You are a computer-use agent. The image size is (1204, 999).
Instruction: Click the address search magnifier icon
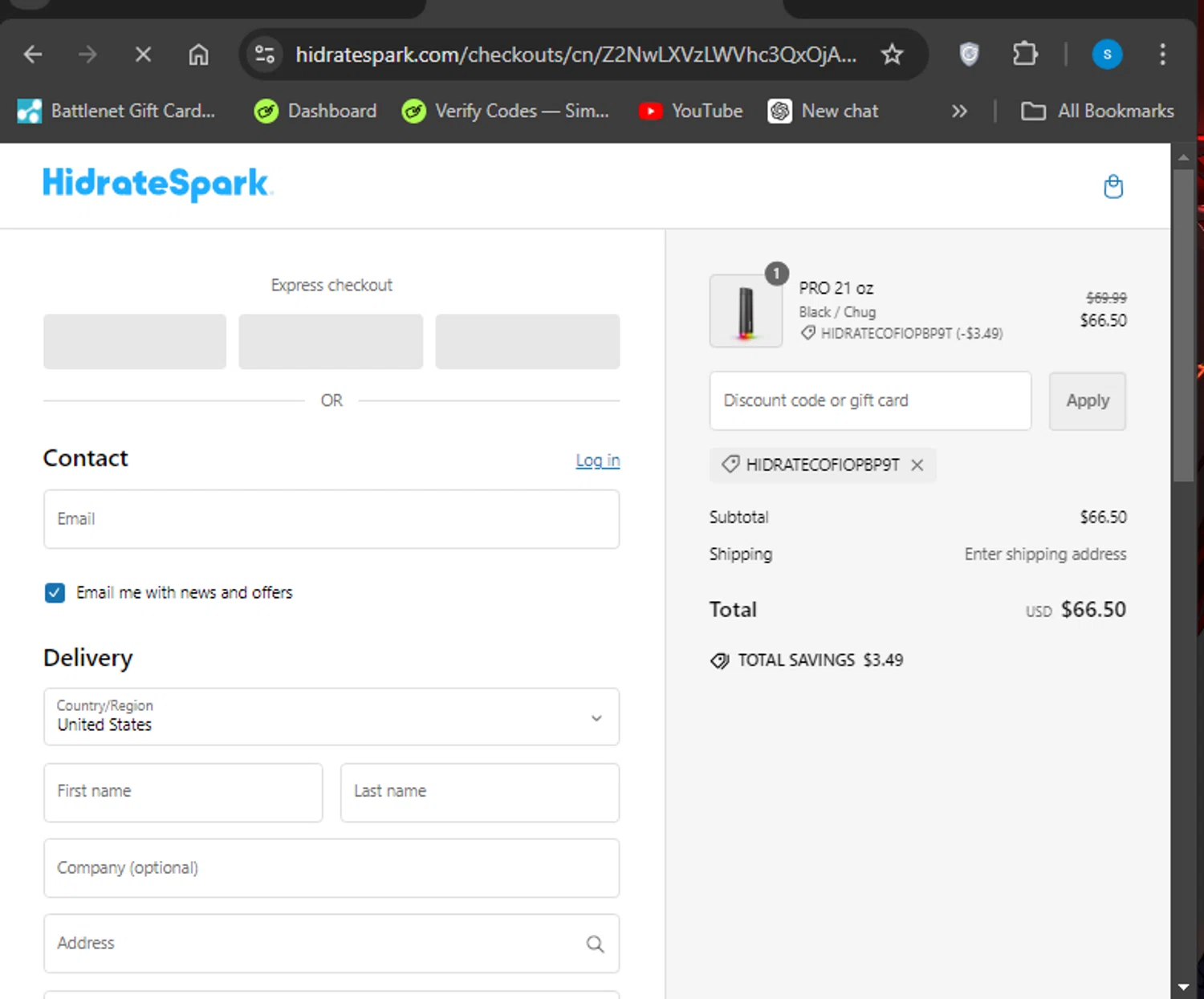pos(595,944)
